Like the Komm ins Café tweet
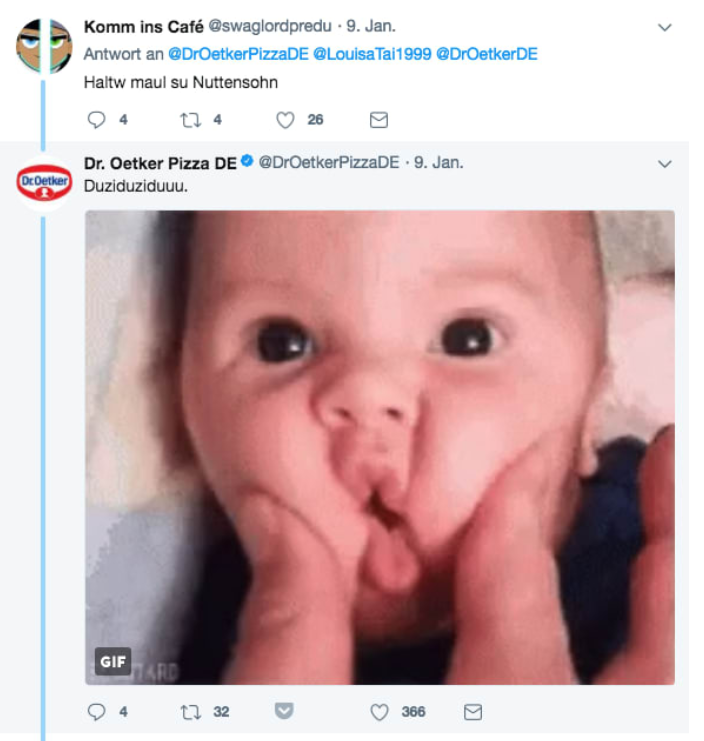704x741 pixels. click(x=285, y=120)
